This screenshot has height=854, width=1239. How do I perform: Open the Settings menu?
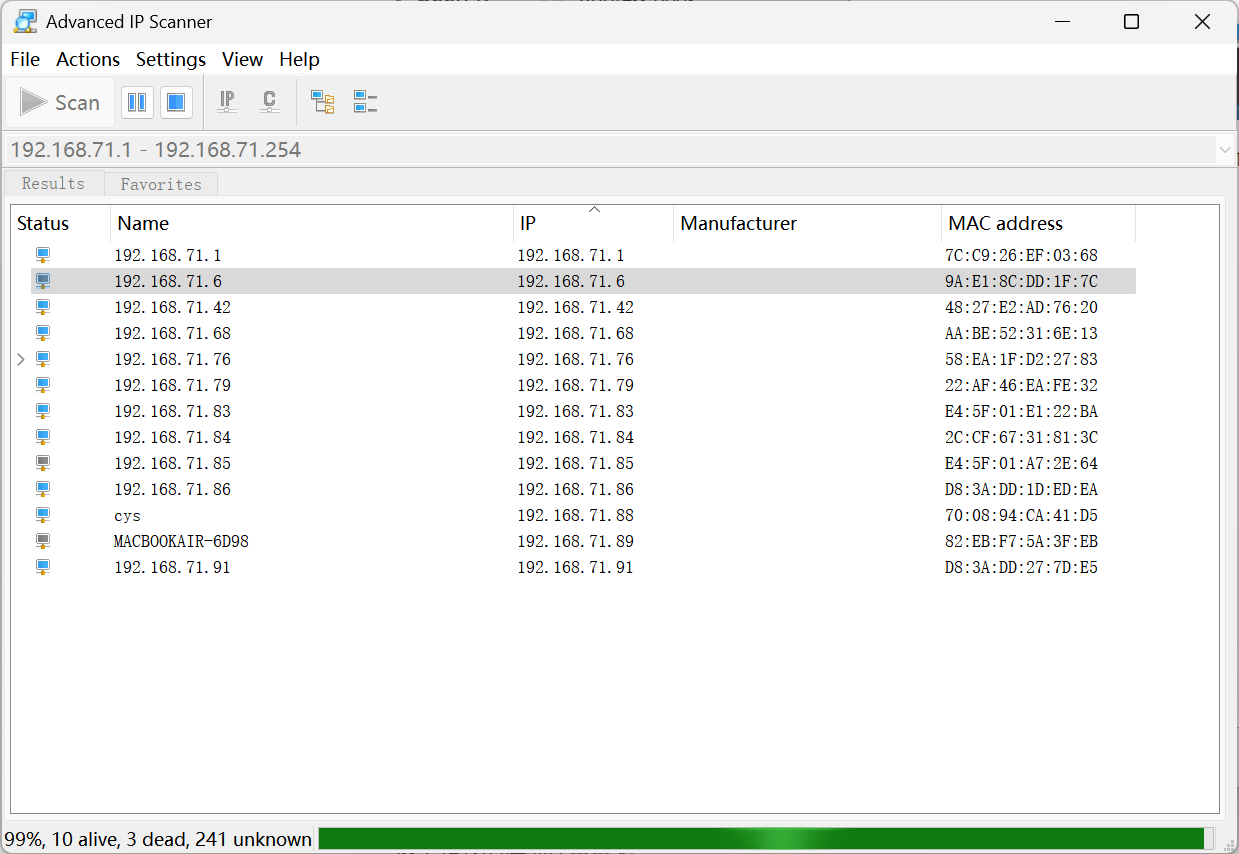pos(171,59)
